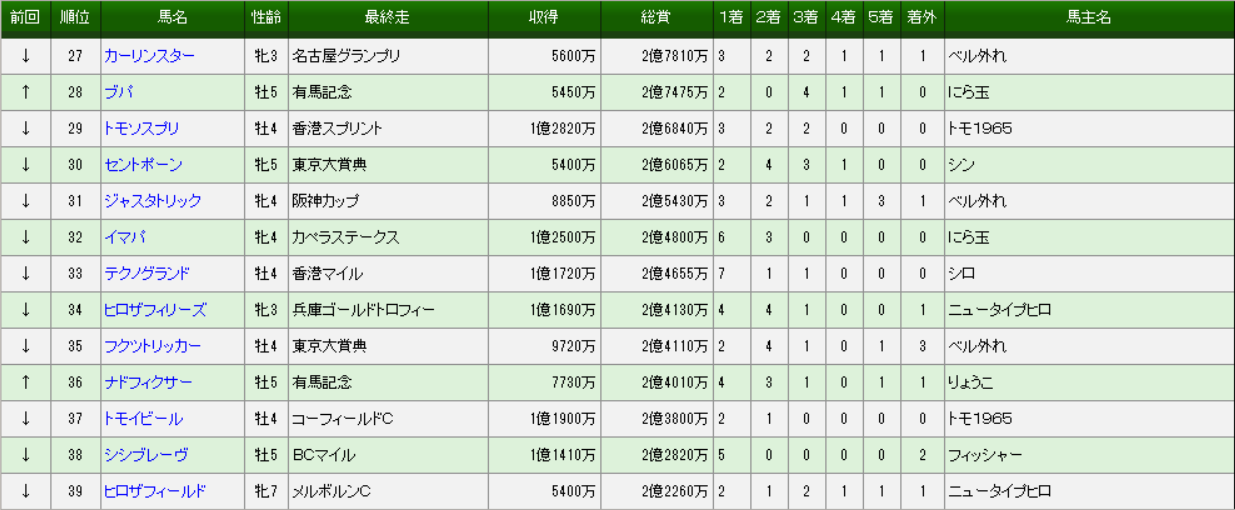Click the 収得 column header

544,19
